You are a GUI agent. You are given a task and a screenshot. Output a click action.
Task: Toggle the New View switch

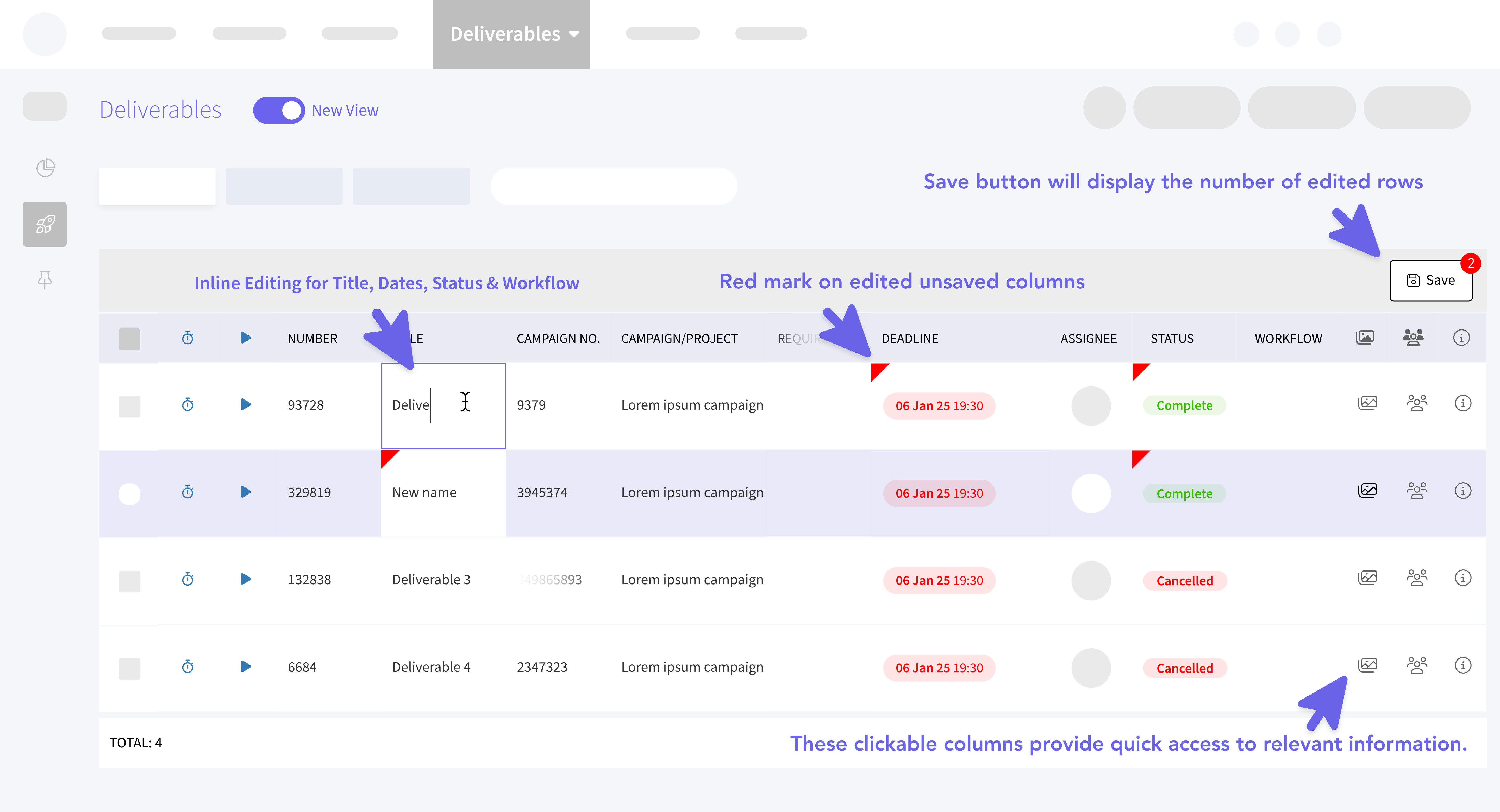(x=278, y=110)
